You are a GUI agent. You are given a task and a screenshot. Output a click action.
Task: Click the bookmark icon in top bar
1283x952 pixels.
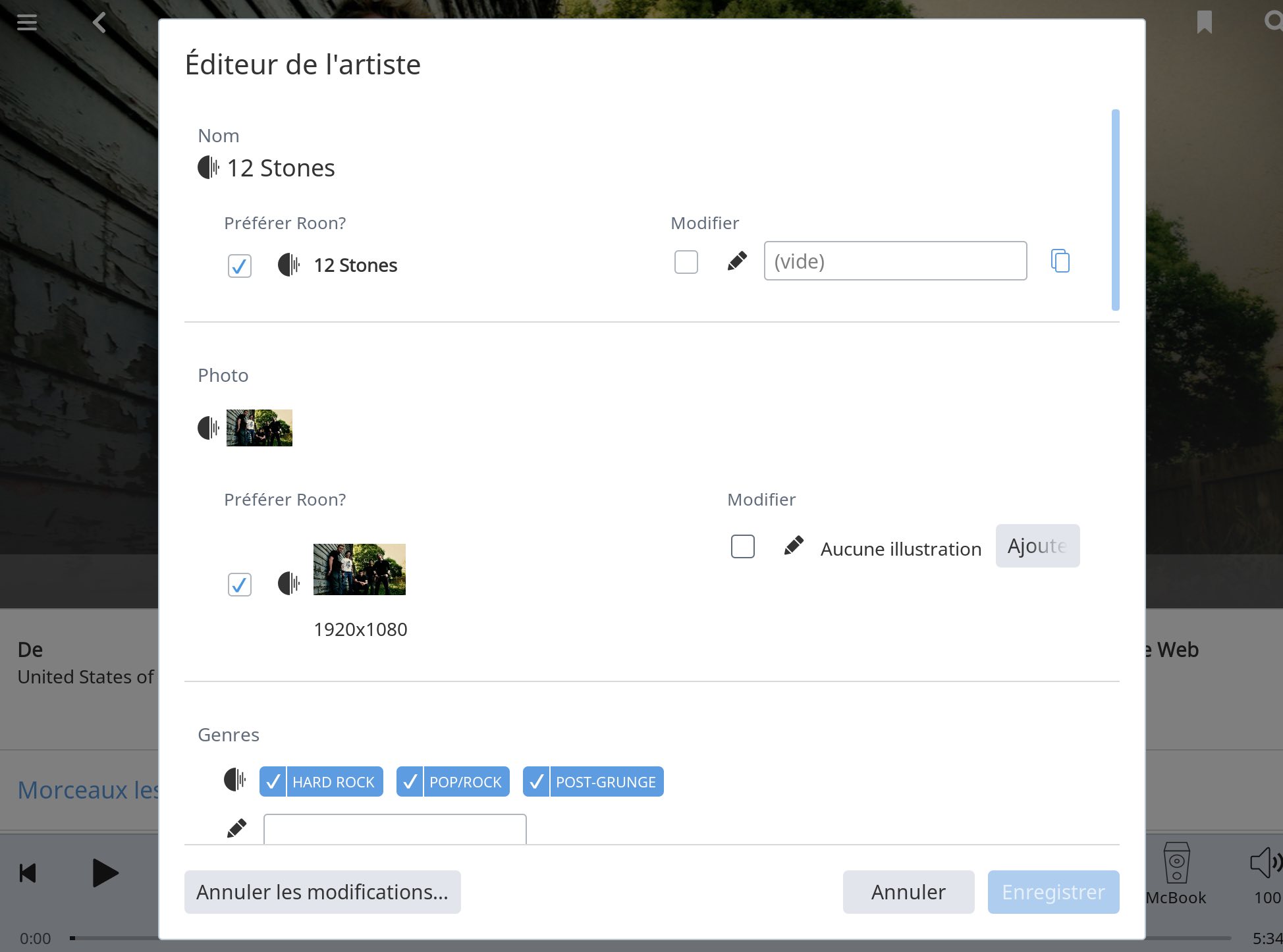click(1204, 22)
